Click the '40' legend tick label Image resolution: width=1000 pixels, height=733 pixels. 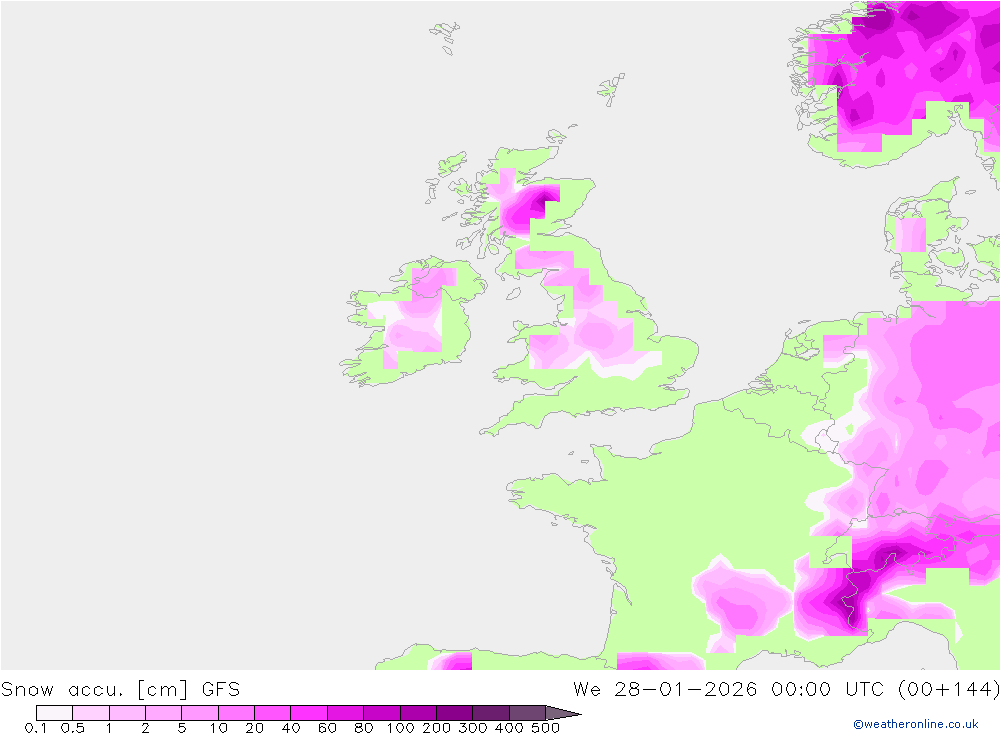(291, 728)
